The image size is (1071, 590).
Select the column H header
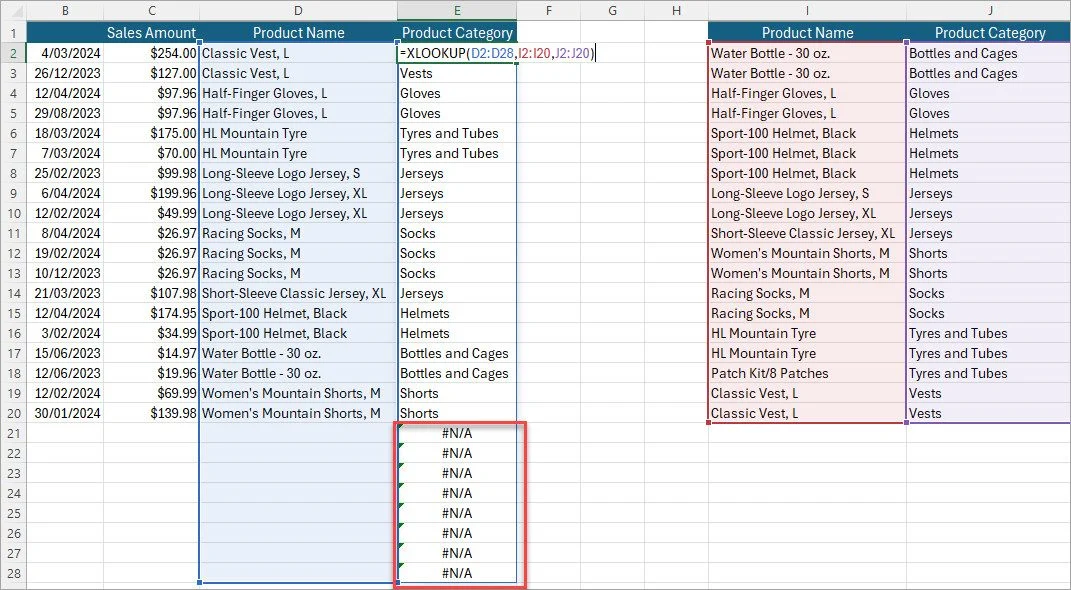click(x=676, y=10)
